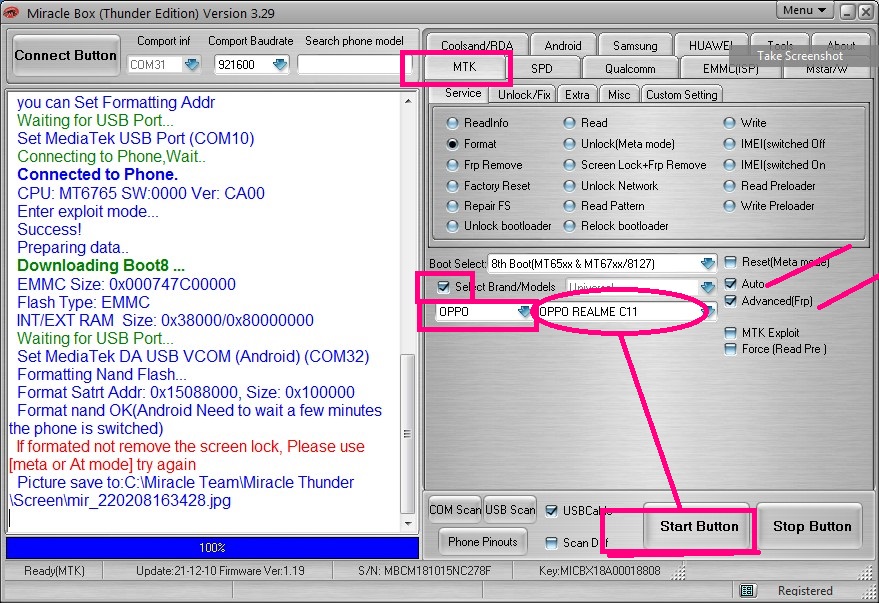Screen dimensions: 879x603
Task: Toggle the Scan Def checkbox
Action: [x=552, y=542]
